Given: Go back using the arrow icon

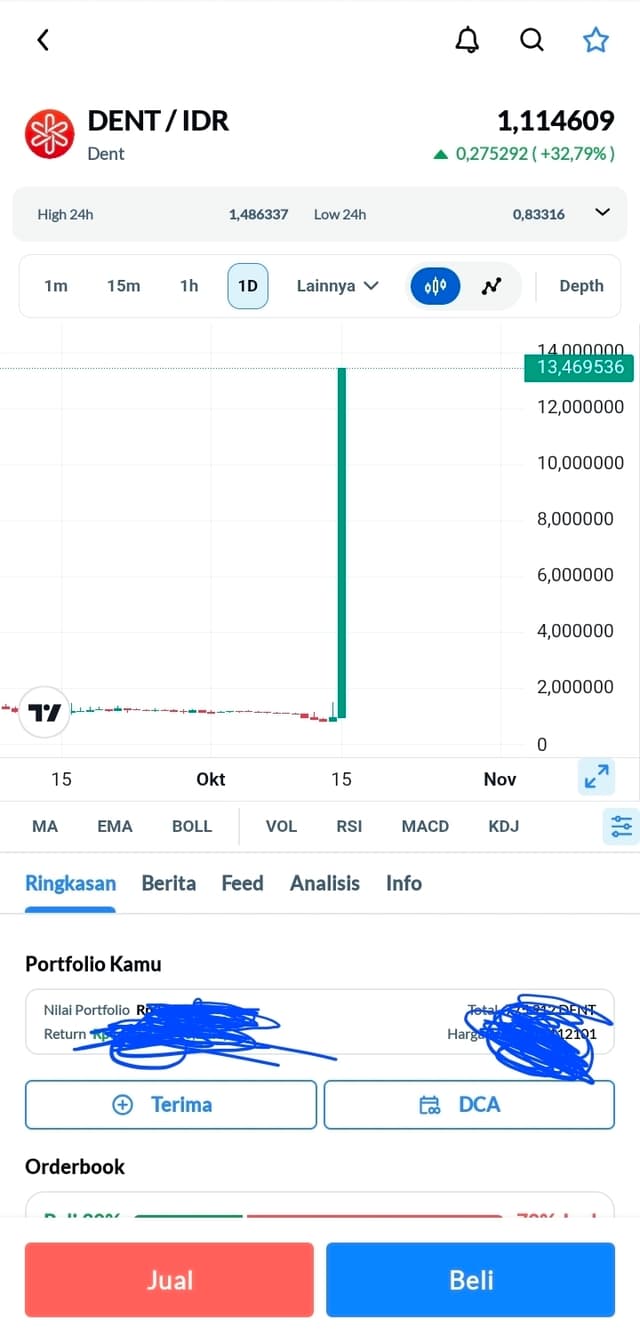Looking at the screenshot, I should pyautogui.click(x=42, y=40).
